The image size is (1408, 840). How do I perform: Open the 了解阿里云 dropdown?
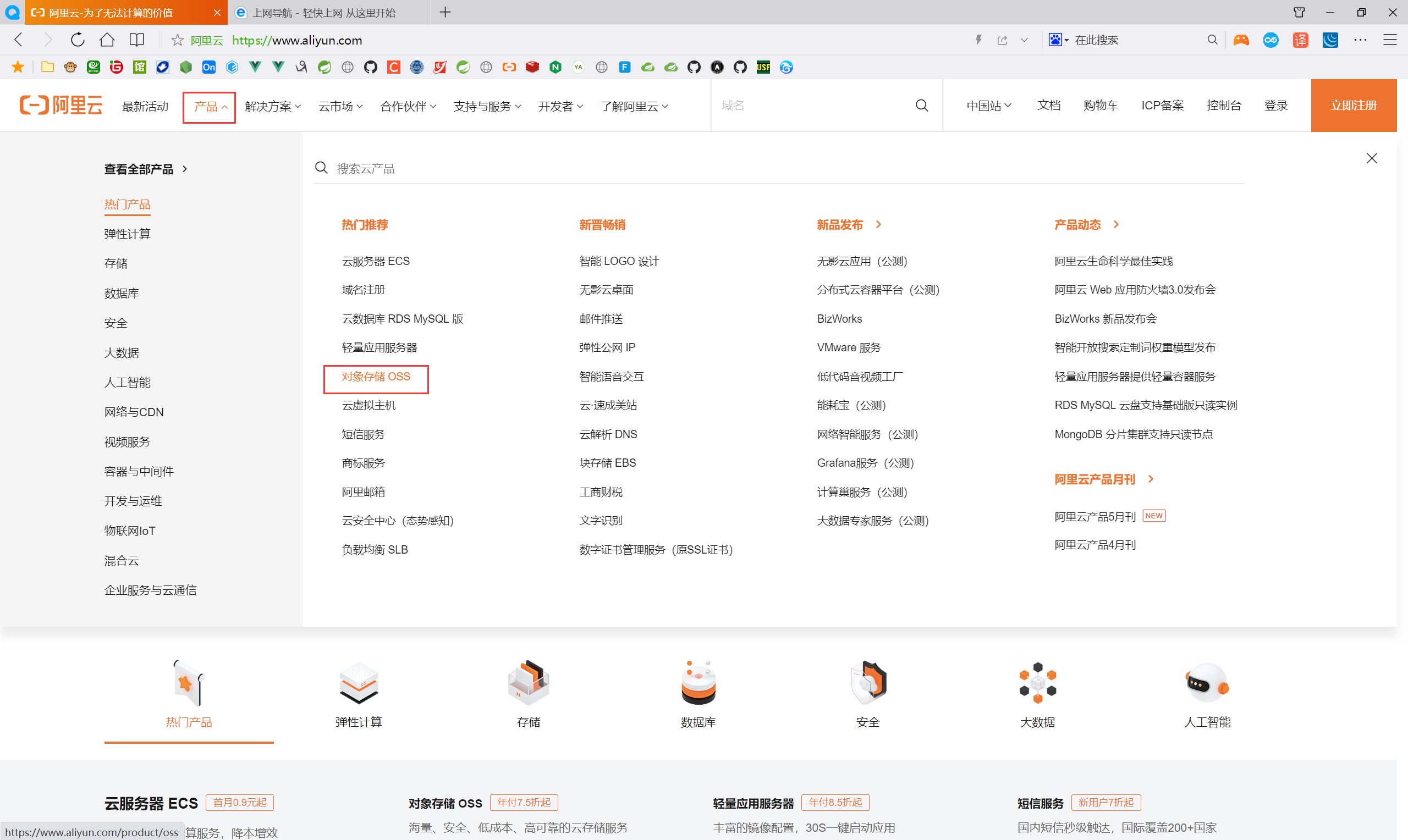tap(634, 107)
